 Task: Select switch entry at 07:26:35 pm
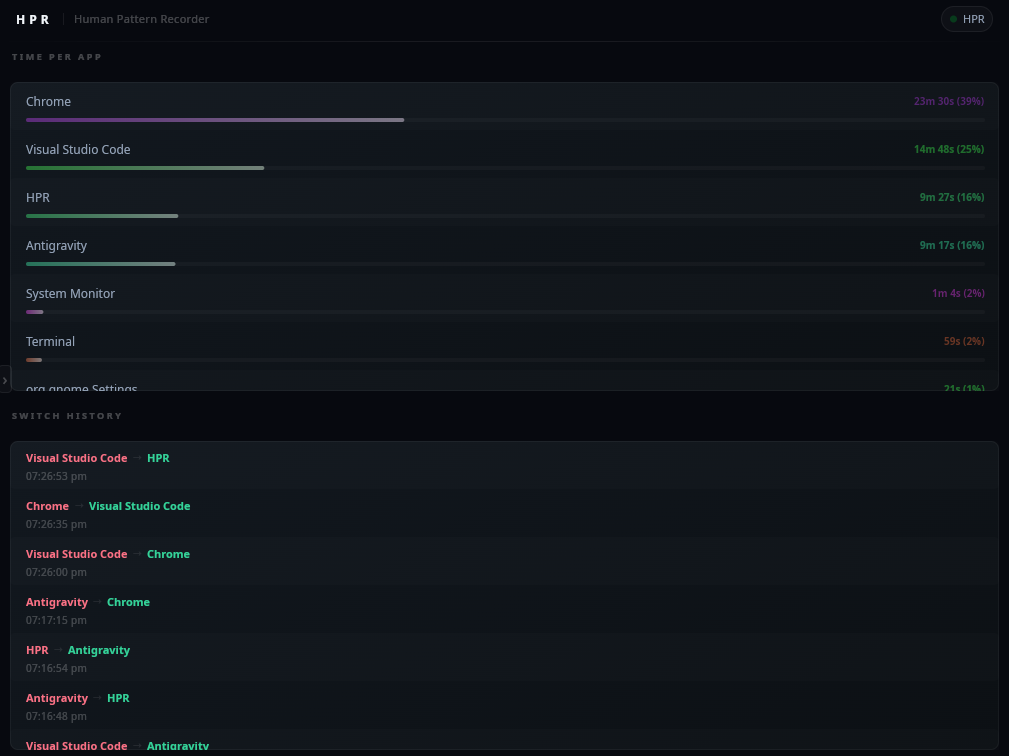tap(504, 514)
